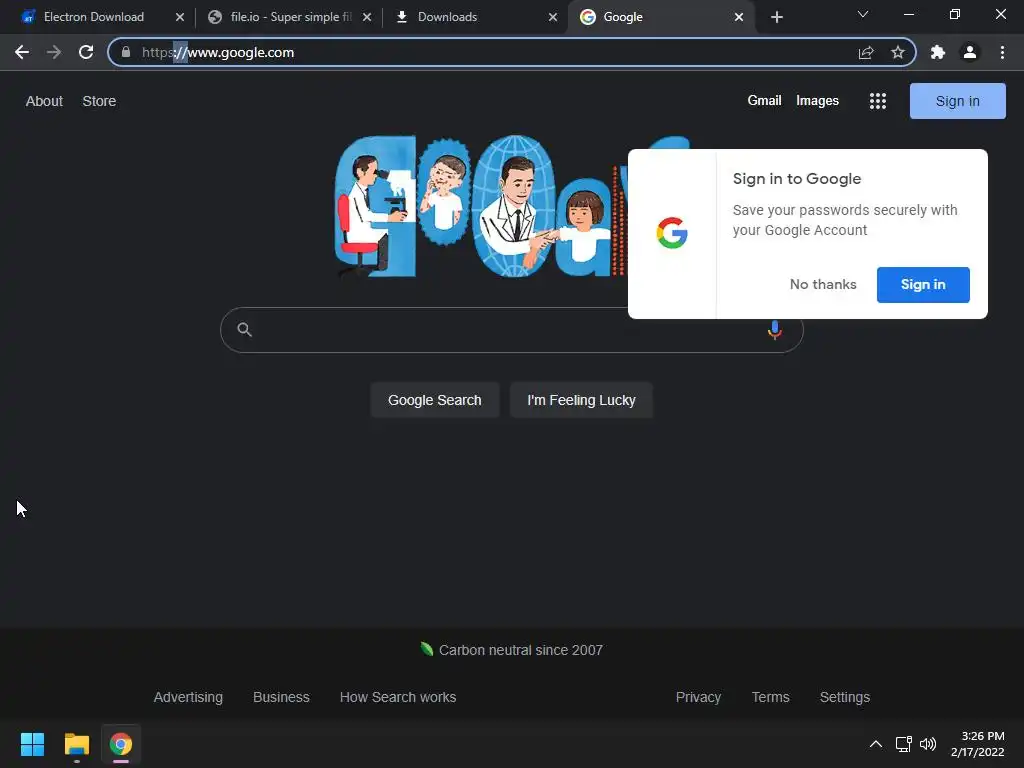This screenshot has width=1024, height=768.
Task: Click the Google logo in popup
Action: [x=672, y=233]
